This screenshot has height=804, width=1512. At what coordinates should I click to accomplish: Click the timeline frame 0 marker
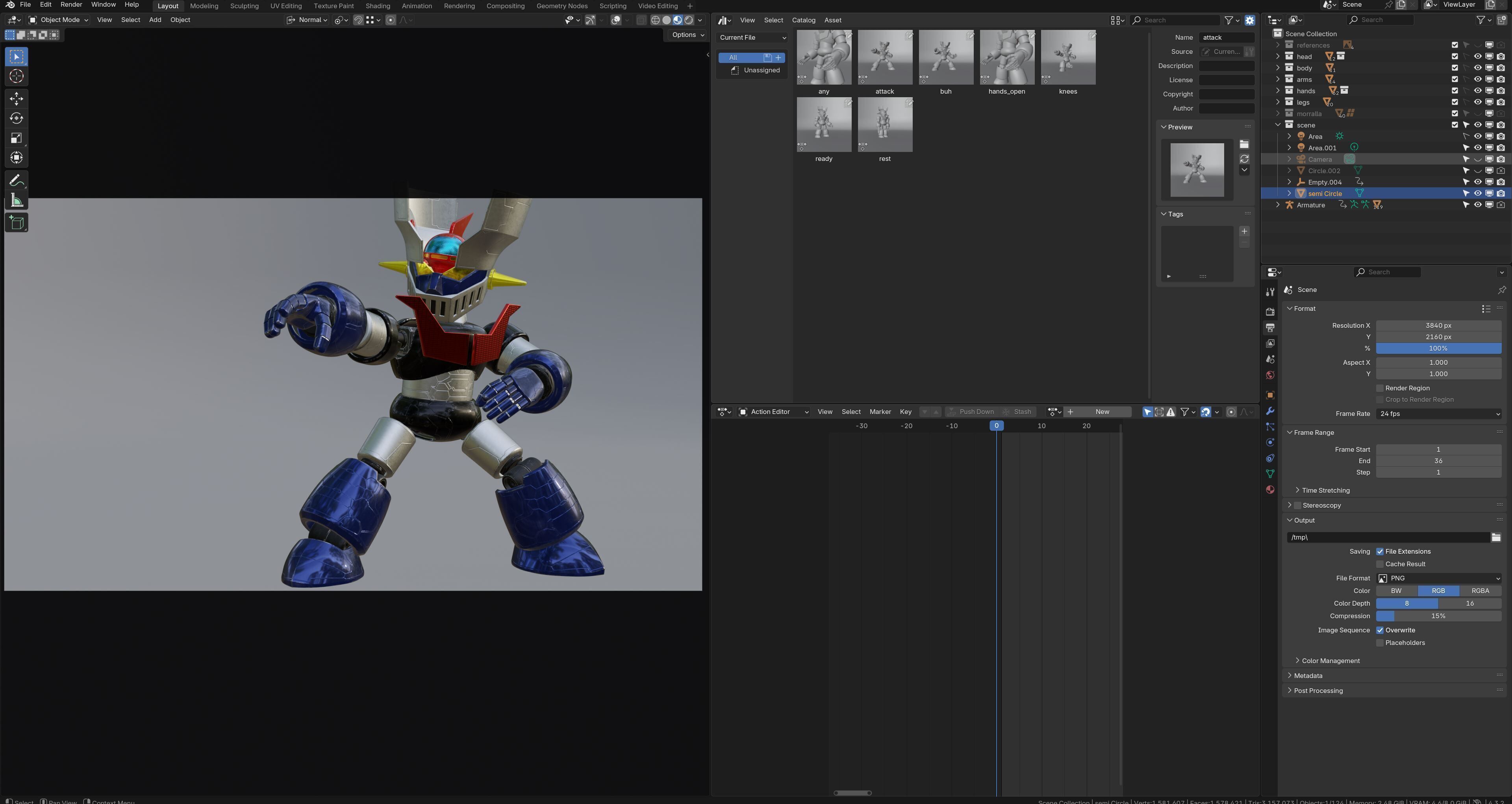[x=996, y=426]
